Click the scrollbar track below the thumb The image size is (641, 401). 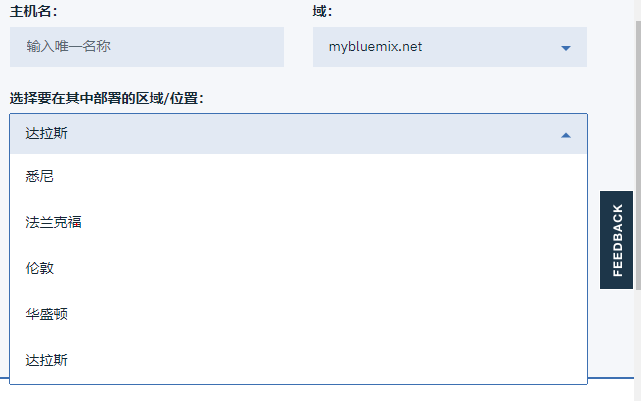(638, 345)
